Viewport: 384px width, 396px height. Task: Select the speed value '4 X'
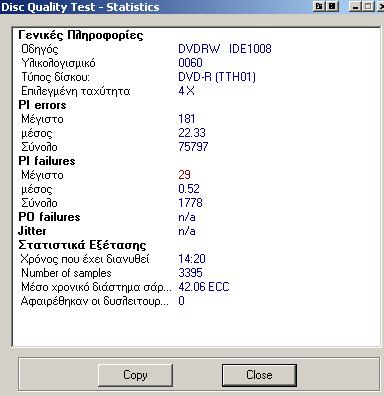pos(186,91)
